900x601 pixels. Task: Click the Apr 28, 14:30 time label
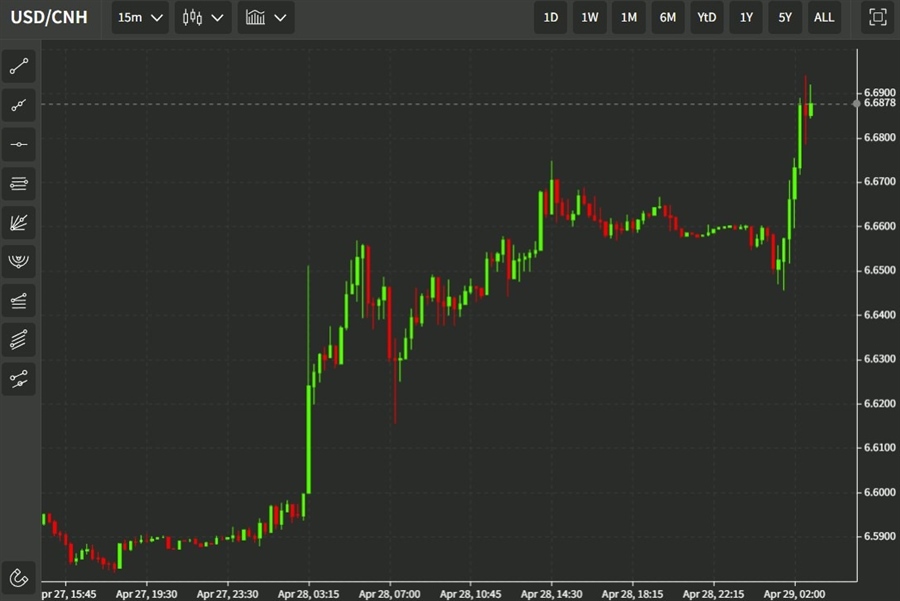tap(552, 594)
